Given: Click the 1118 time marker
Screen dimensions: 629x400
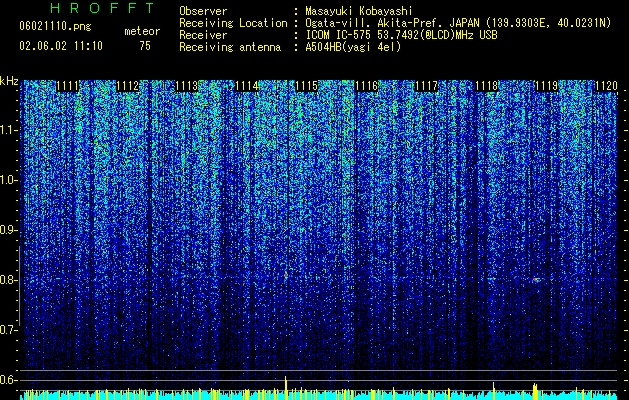Looking at the screenshot, I should pyautogui.click(x=487, y=86).
